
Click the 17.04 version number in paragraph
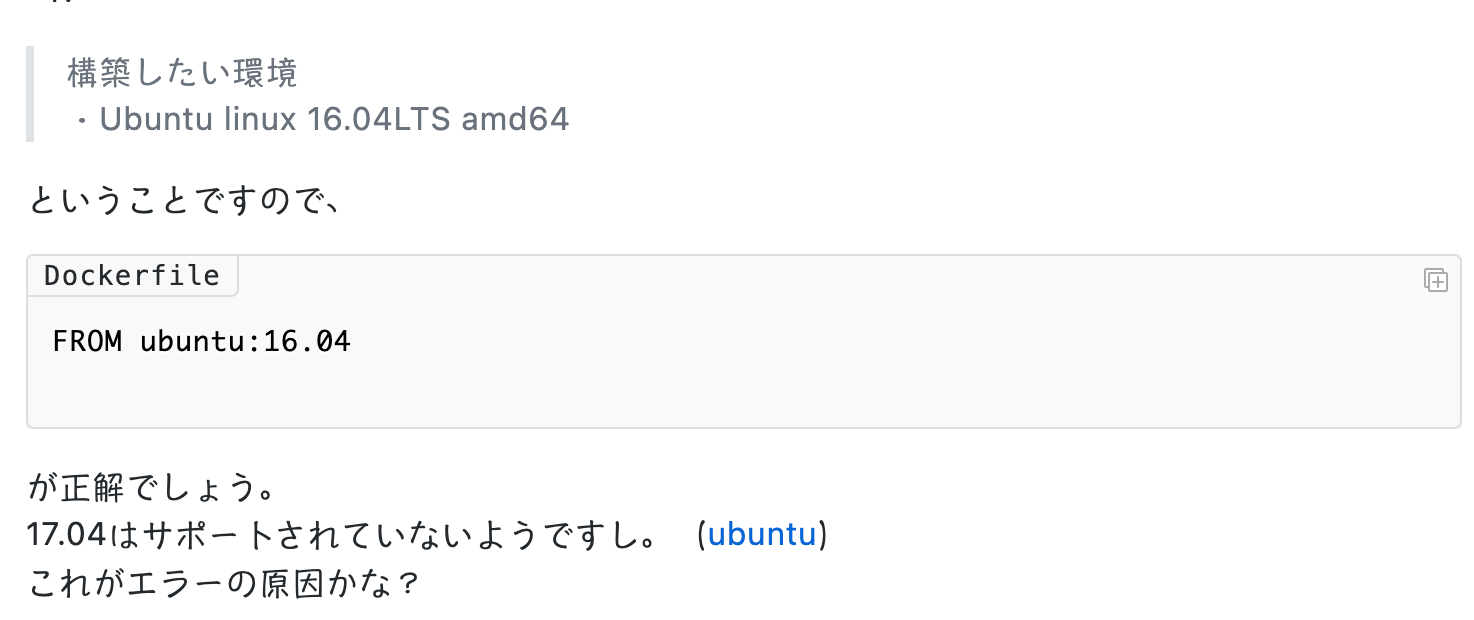[x=66, y=535]
